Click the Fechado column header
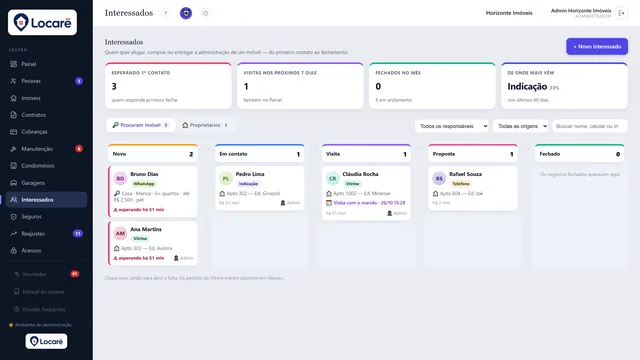 580,153
